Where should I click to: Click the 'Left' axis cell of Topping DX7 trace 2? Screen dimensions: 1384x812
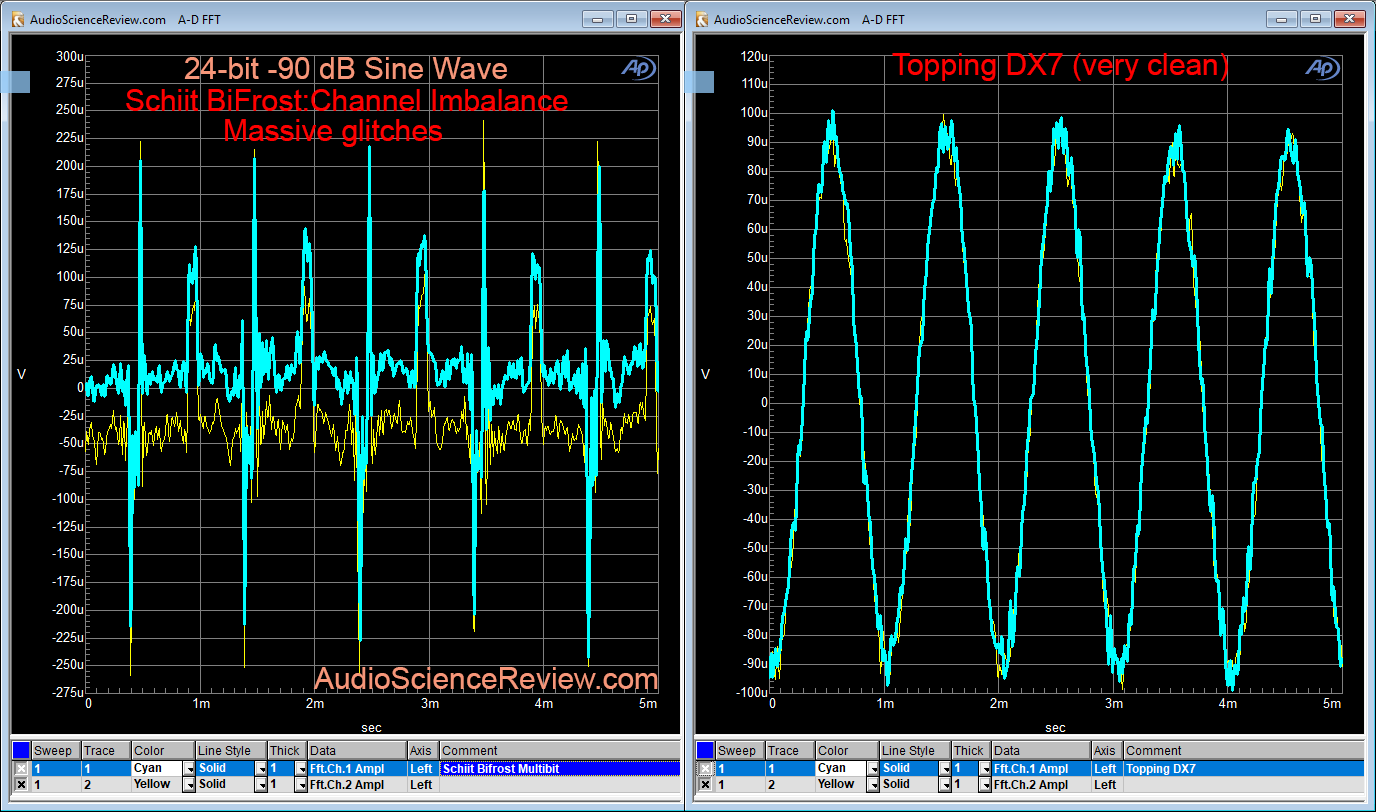pos(1106,784)
